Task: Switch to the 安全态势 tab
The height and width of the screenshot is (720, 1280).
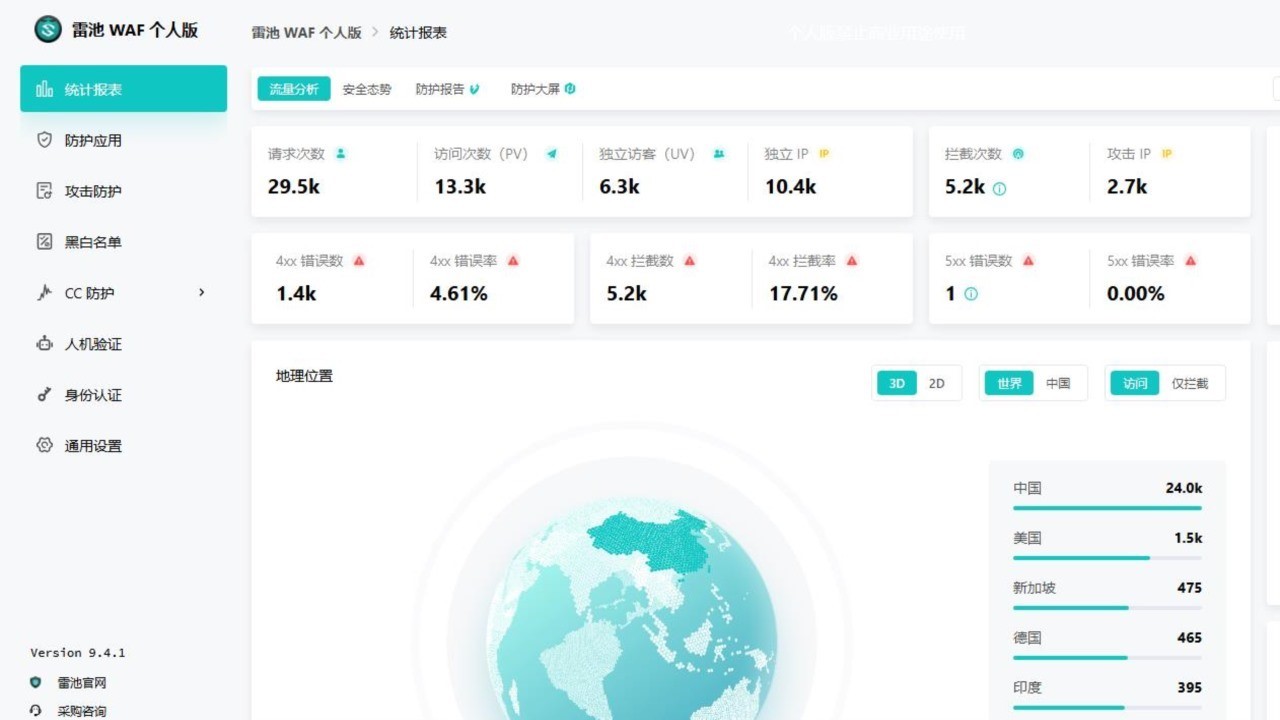Action: [x=367, y=89]
